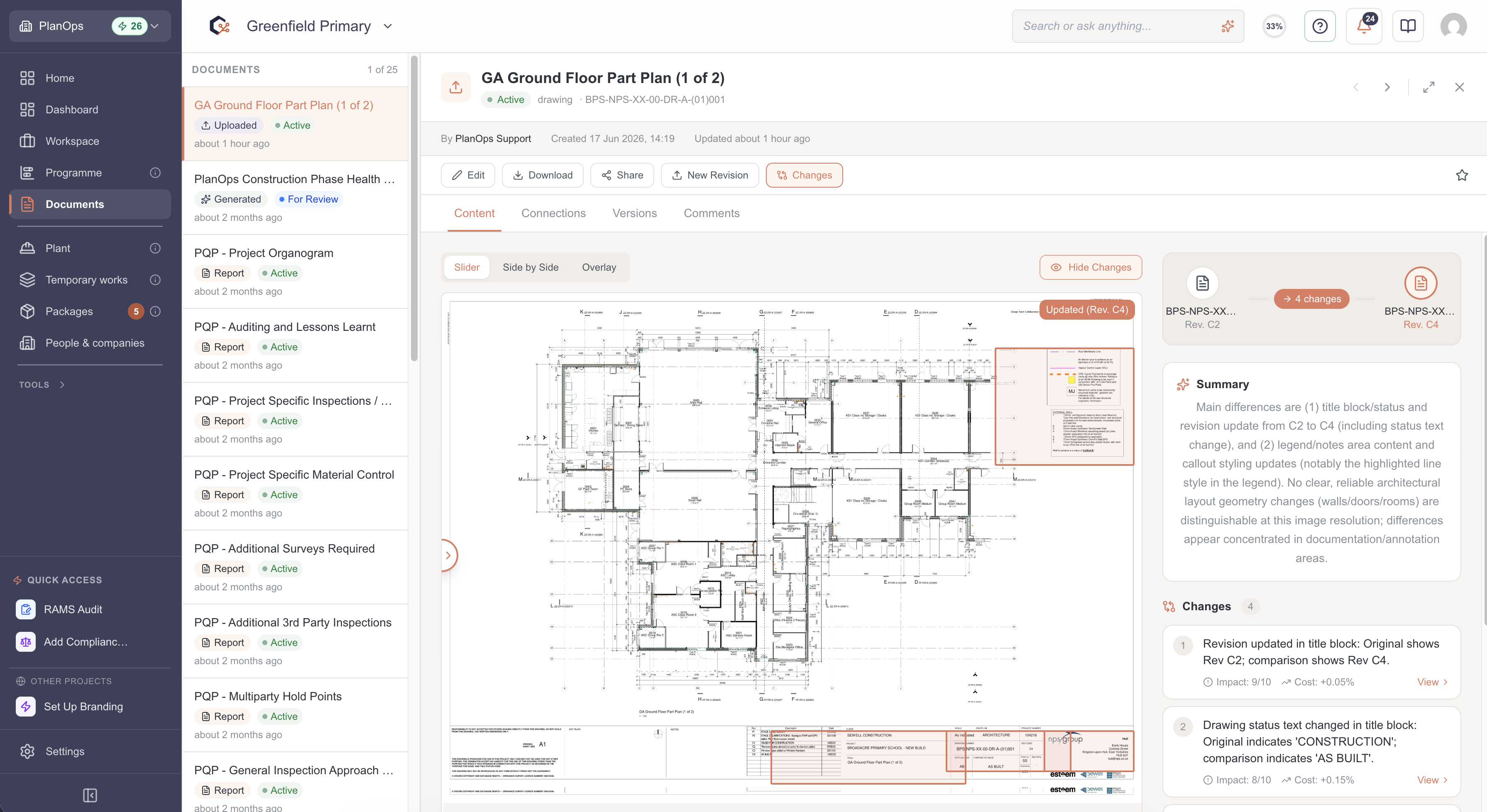Click the 33% progress indicator

pyautogui.click(x=1274, y=26)
